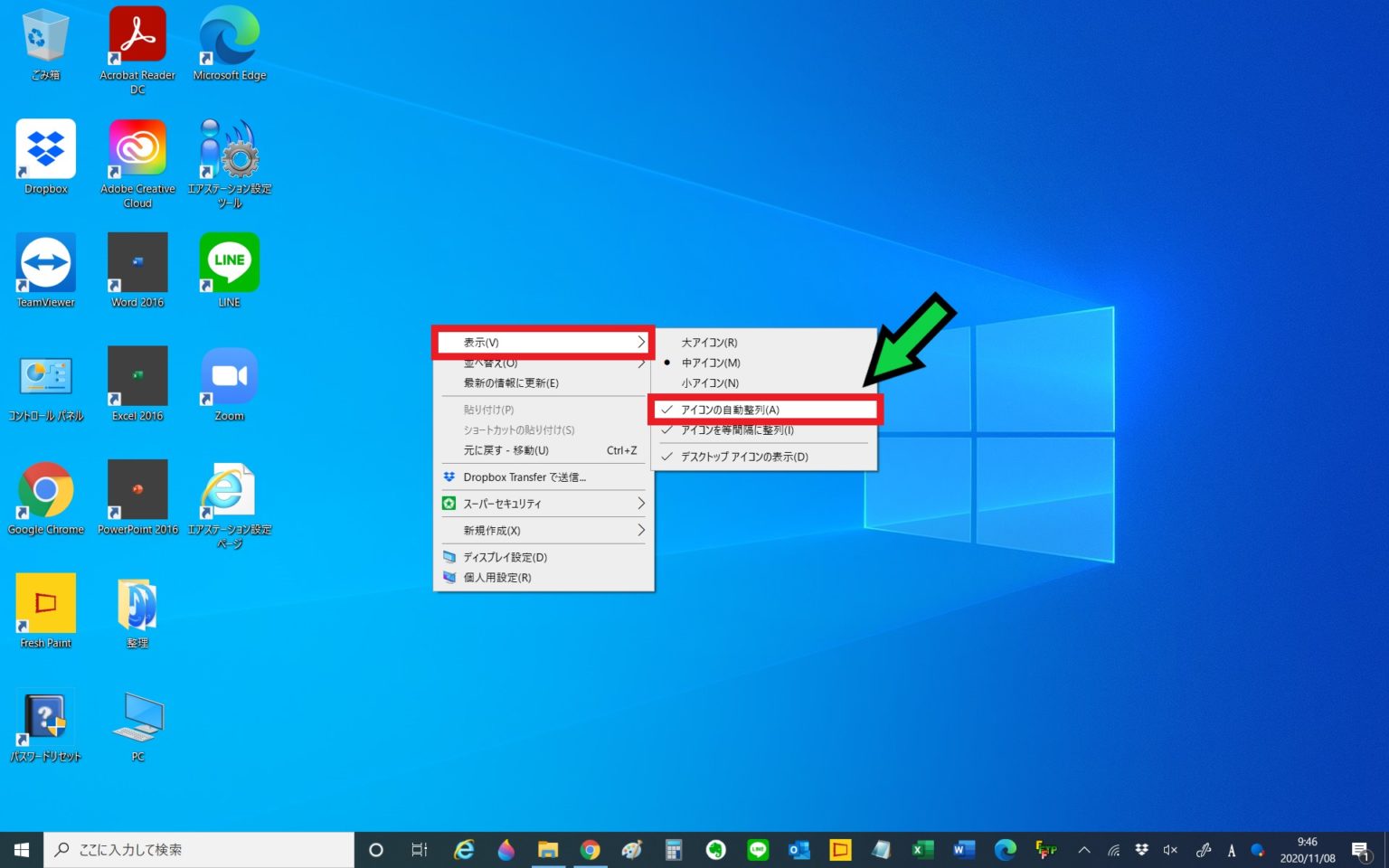
Task: Expand the 表示(V) submenu
Action: [x=543, y=343]
